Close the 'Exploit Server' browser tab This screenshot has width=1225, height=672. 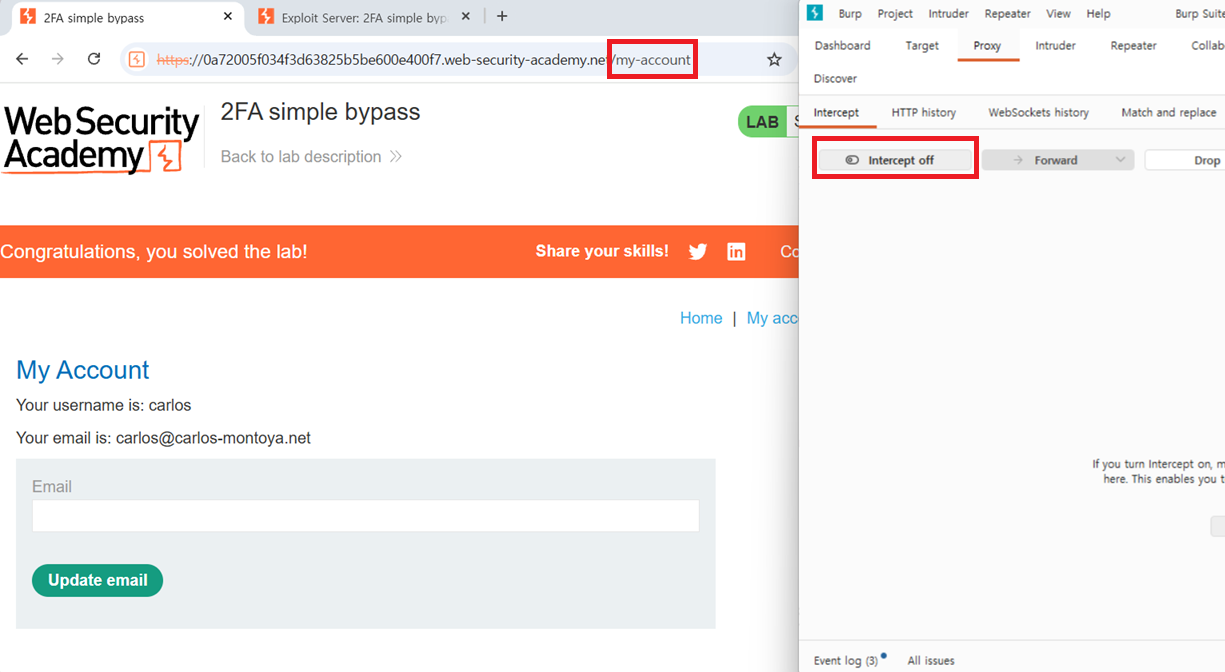click(x=465, y=17)
